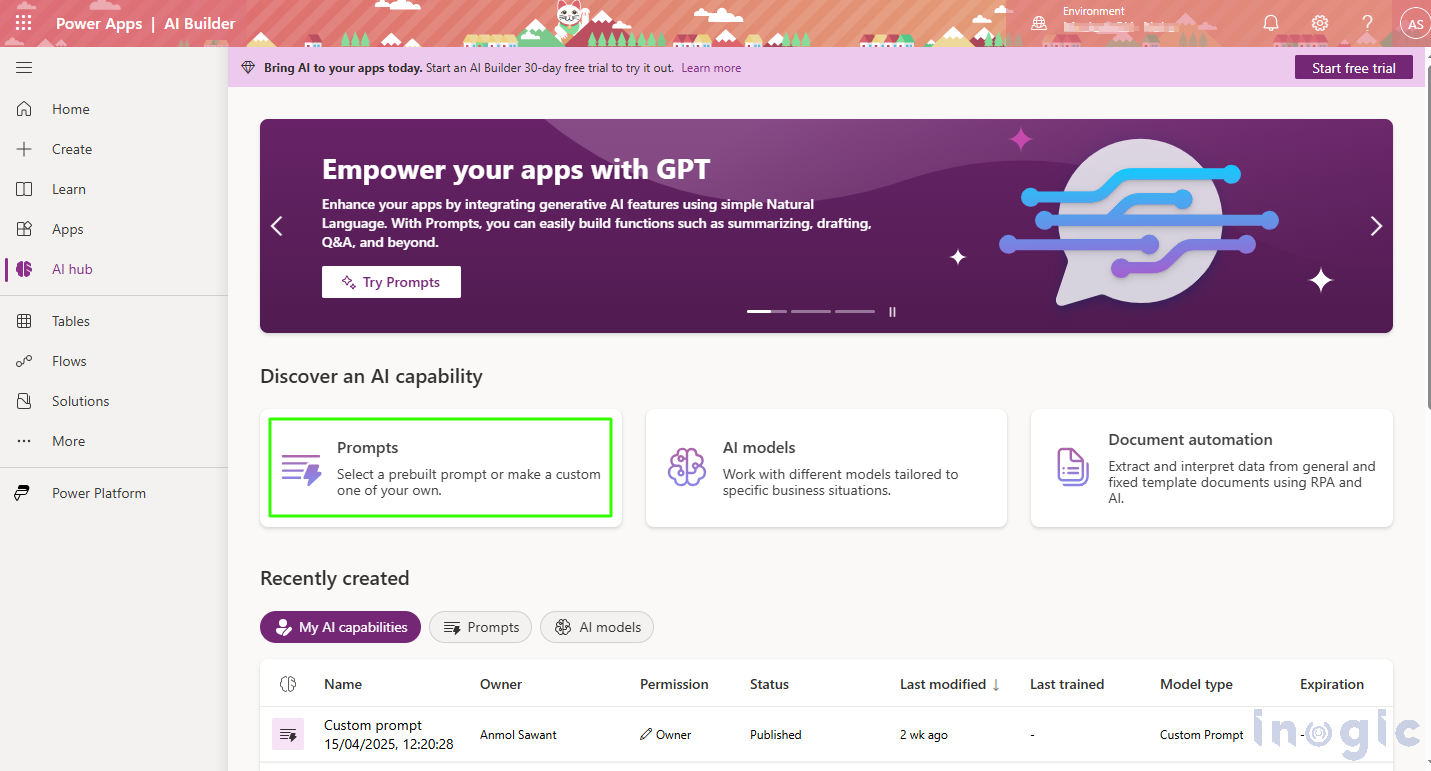Show previous banner slide
1431x771 pixels.
pos(277,226)
